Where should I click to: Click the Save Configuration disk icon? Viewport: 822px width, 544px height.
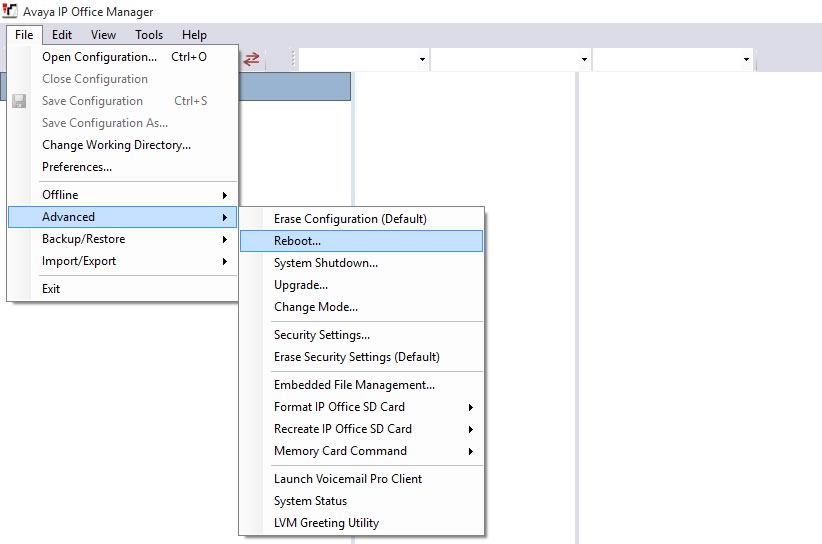[19, 101]
